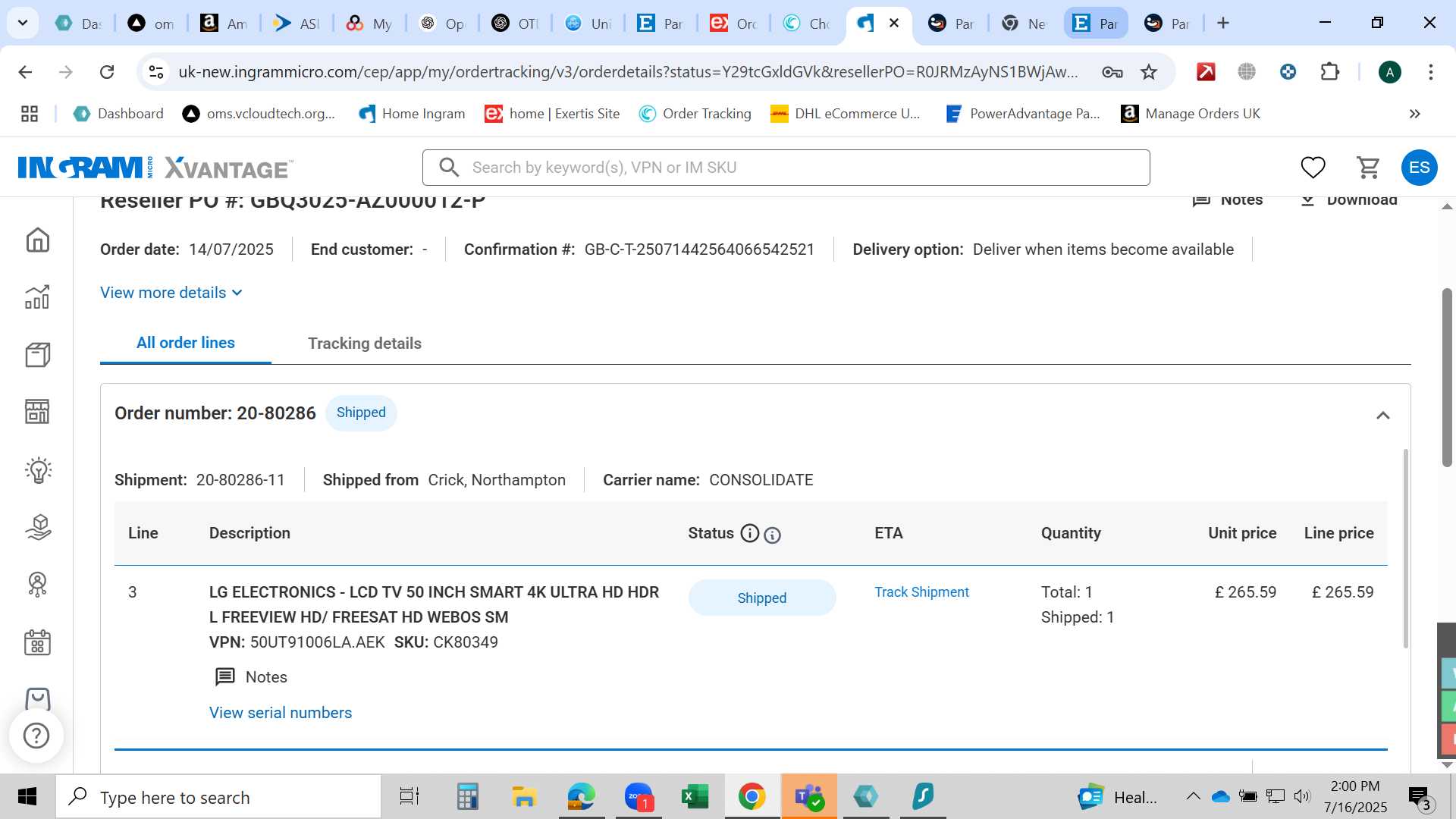The width and height of the screenshot is (1456, 819).
Task: Switch to the Orc Exertis browser tab
Action: tap(734, 24)
